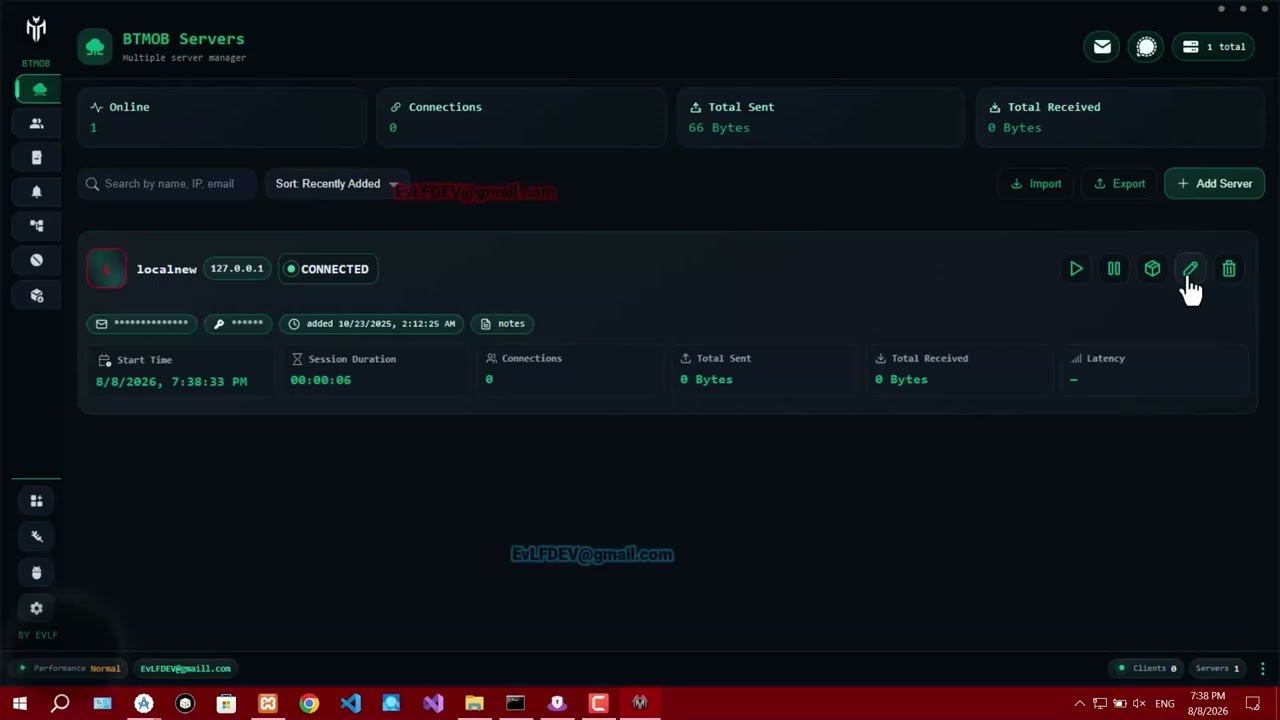Click the Export button
The image size is (1280, 720).
coord(1119,184)
